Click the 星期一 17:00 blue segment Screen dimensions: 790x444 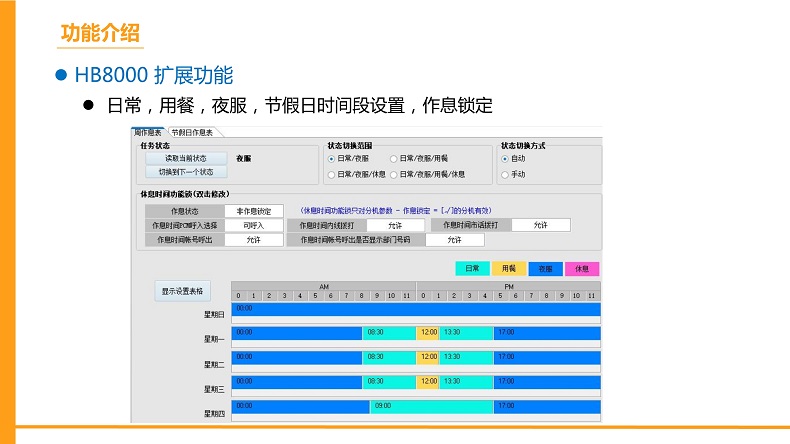[x=547, y=333]
